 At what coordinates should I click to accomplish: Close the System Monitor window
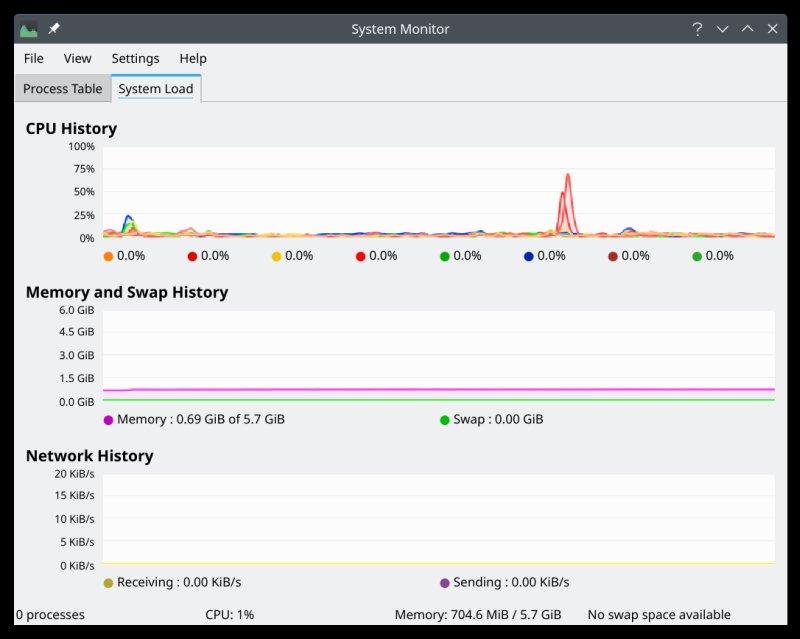click(772, 29)
